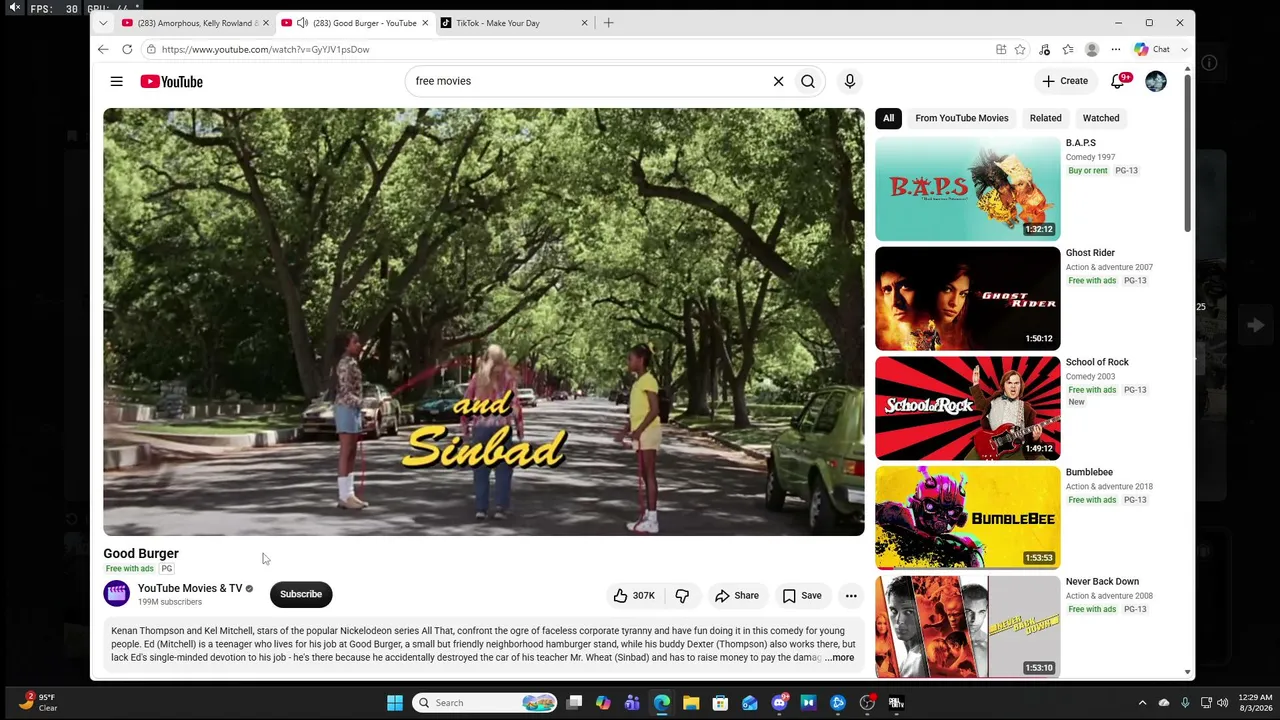Screen dimensions: 1280x720
Task: Click the 'Ghost Rider' title text
Action: coord(1090,253)
